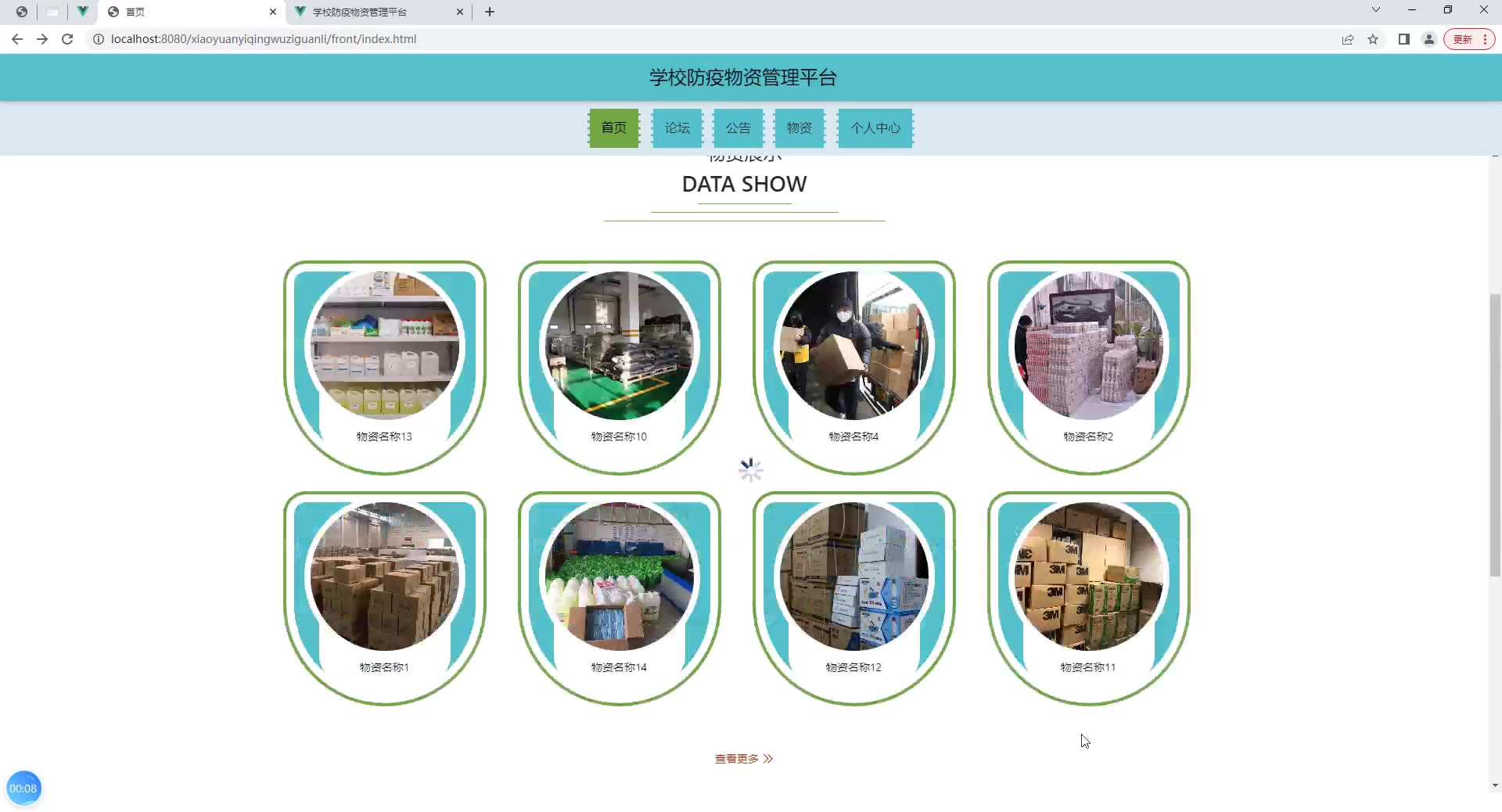Viewport: 1502px width, 812px height.
Task: Open the 物资名称1 image
Action: (x=385, y=577)
